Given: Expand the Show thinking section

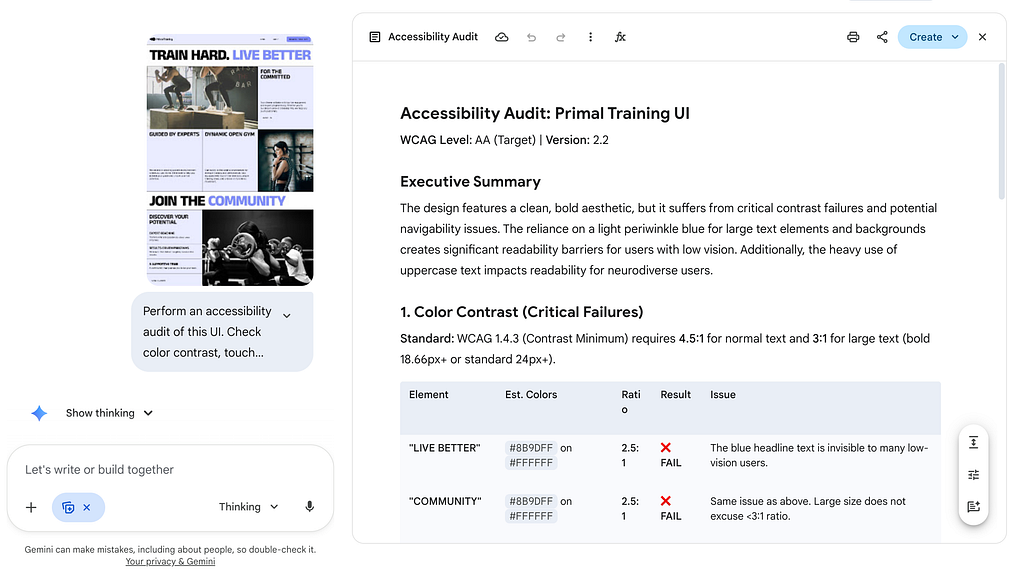Looking at the screenshot, I should click(x=109, y=413).
